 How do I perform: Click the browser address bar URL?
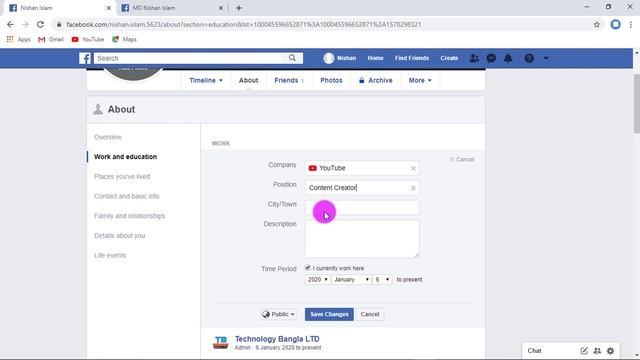[244, 24]
